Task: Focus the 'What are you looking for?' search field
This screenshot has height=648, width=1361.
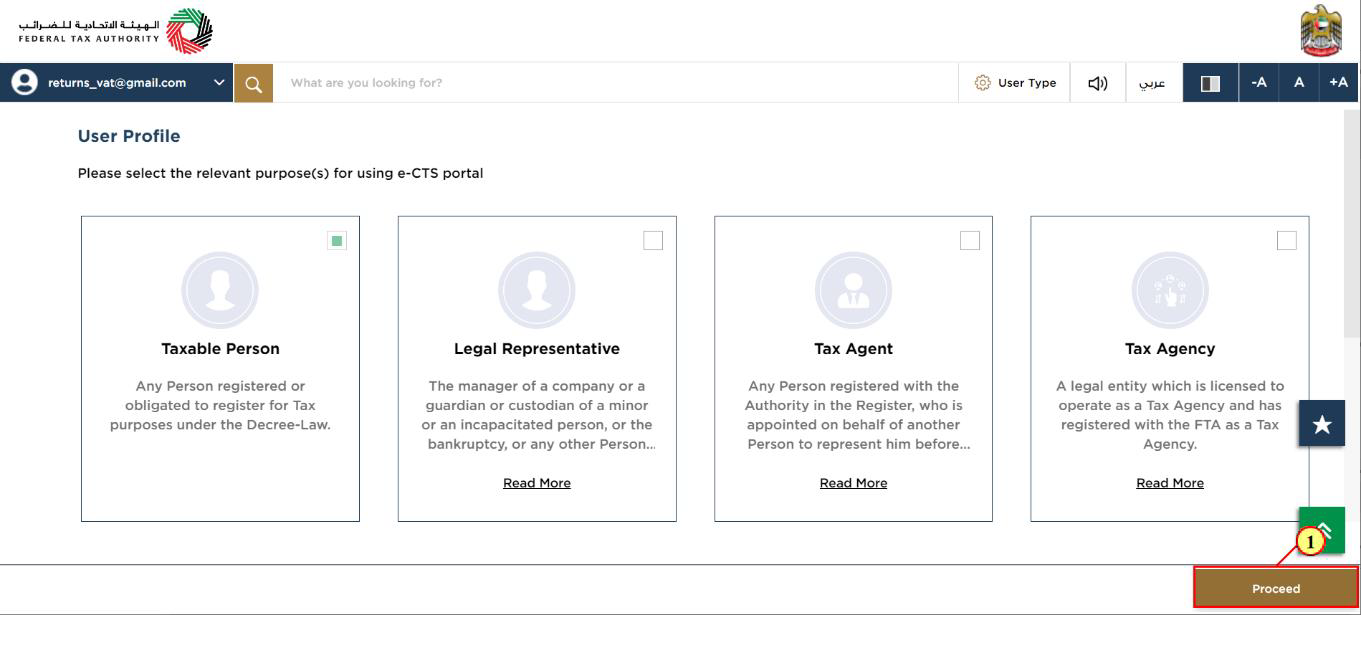Action: 615,83
